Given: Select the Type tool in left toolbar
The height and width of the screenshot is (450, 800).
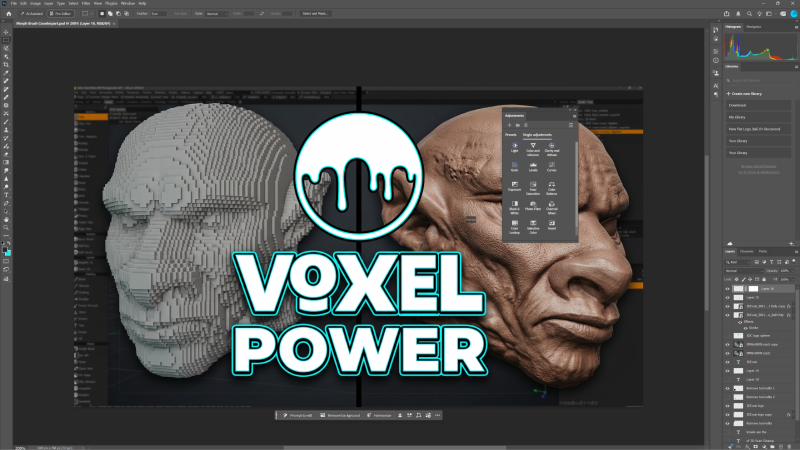Looking at the screenshot, I should [6, 195].
